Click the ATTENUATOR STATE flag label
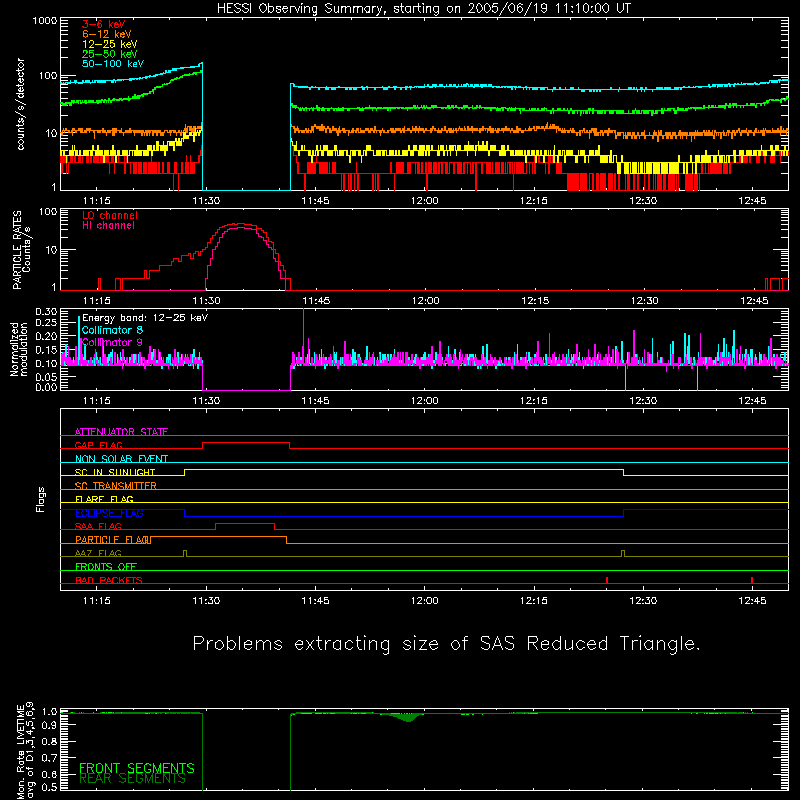Image resolution: width=800 pixels, height=800 pixels. [x=121, y=432]
